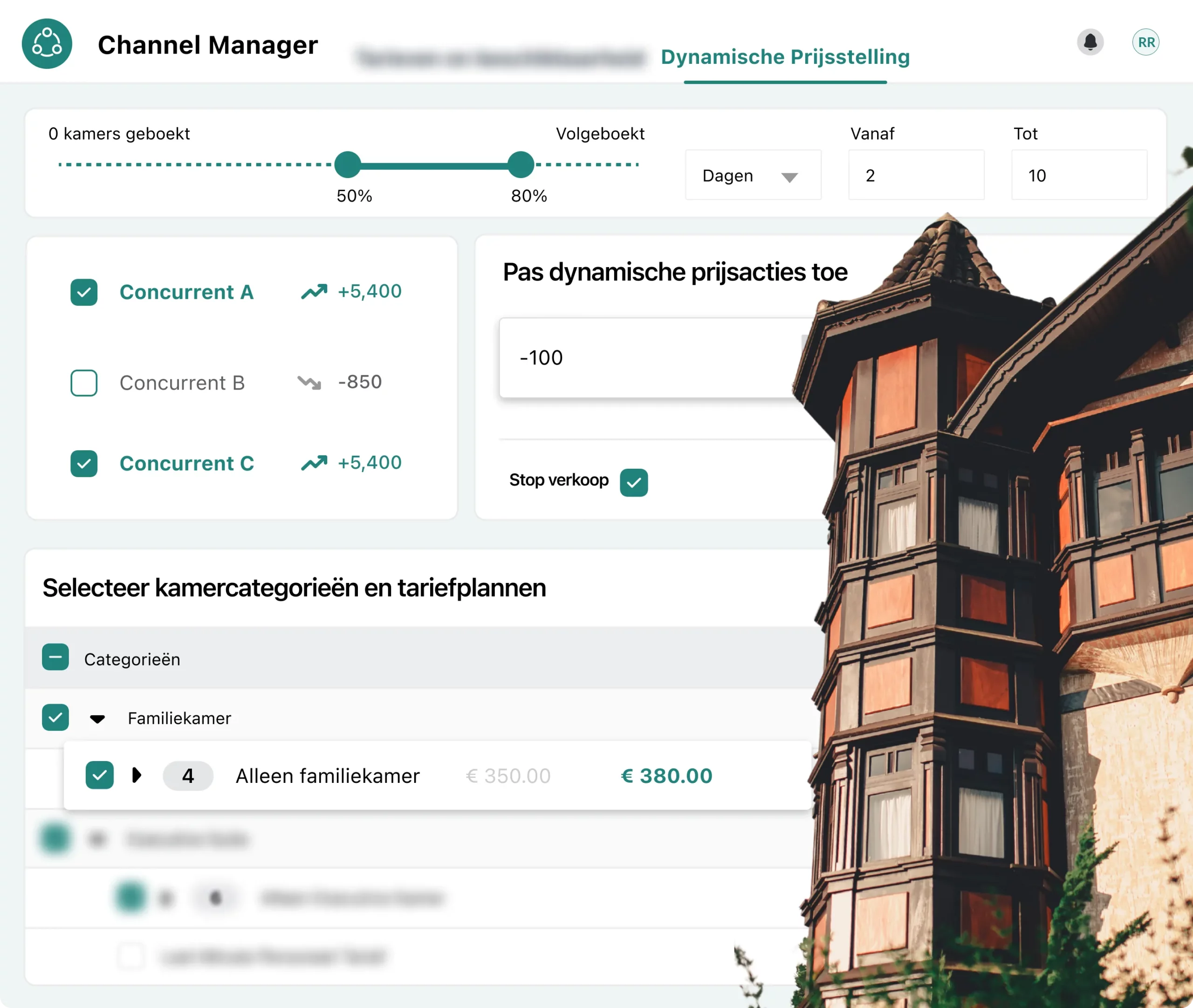This screenshot has height=1008, width=1193.
Task: Expand the Alleen familiekamer disclosure arrow
Action: [137, 775]
